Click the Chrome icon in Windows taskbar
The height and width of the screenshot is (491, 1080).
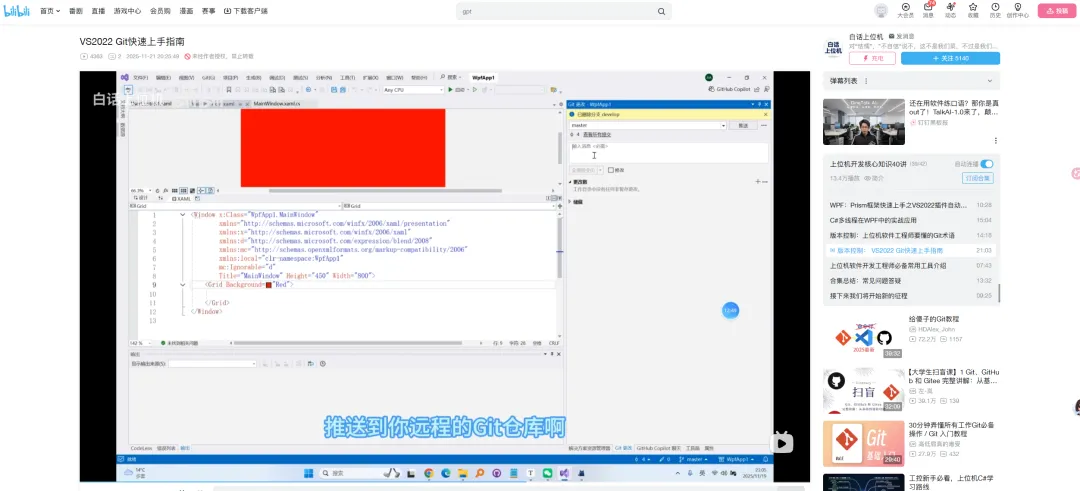tap(428, 473)
